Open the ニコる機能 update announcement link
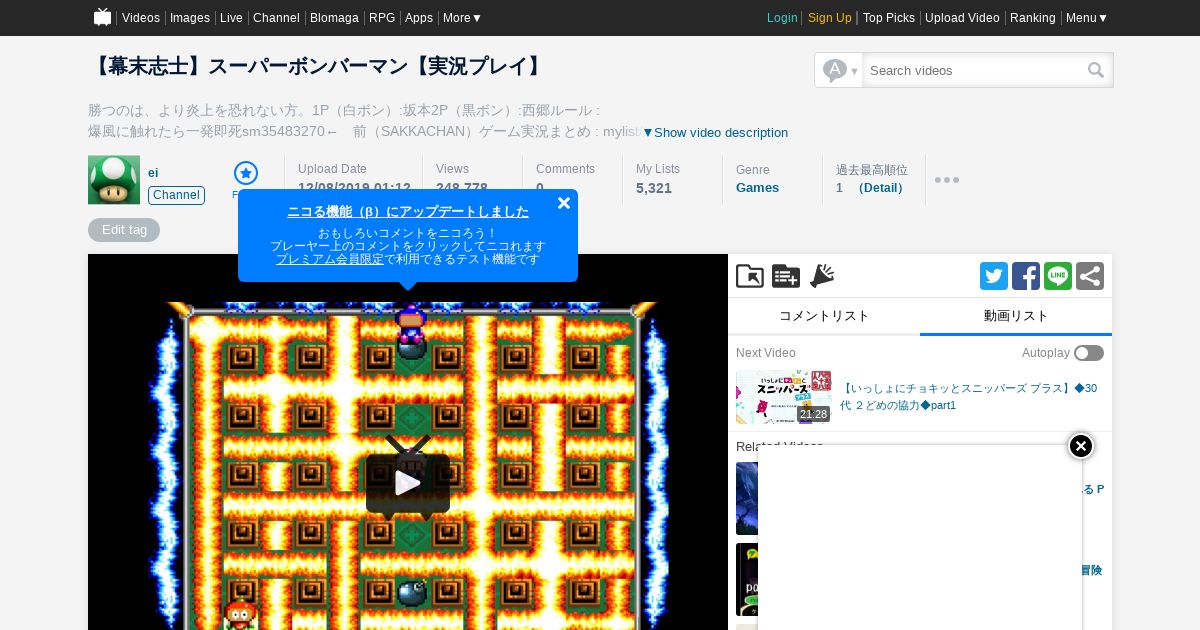This screenshot has height=630, width=1200. 408,212
